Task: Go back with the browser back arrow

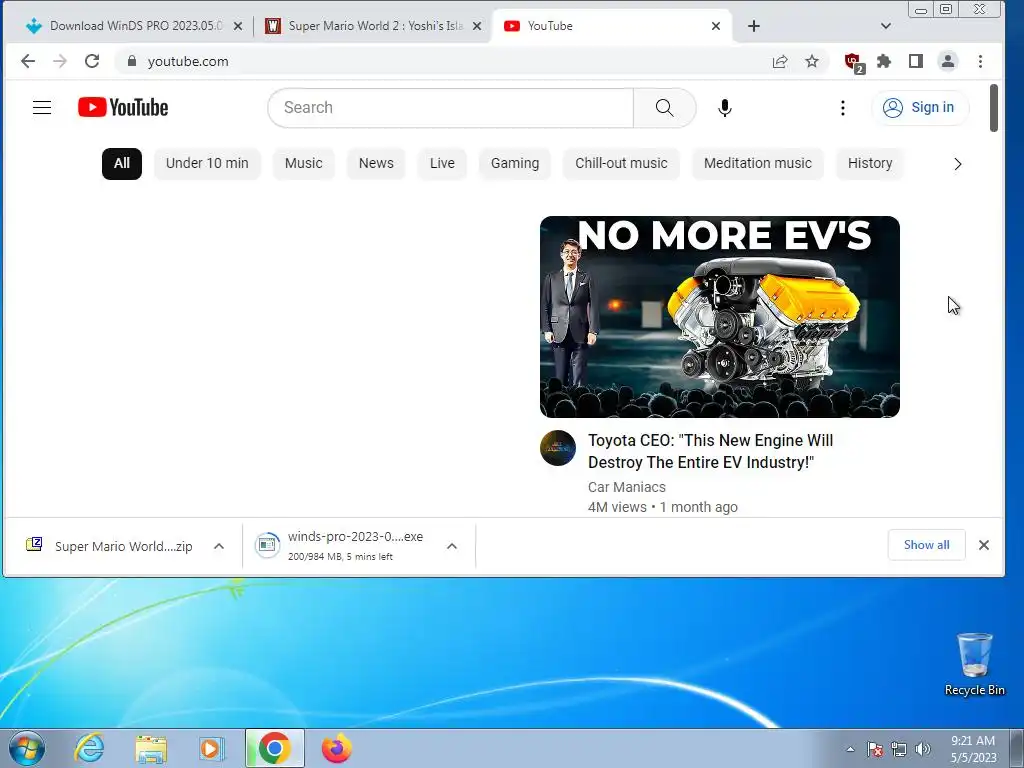Action: tap(27, 61)
